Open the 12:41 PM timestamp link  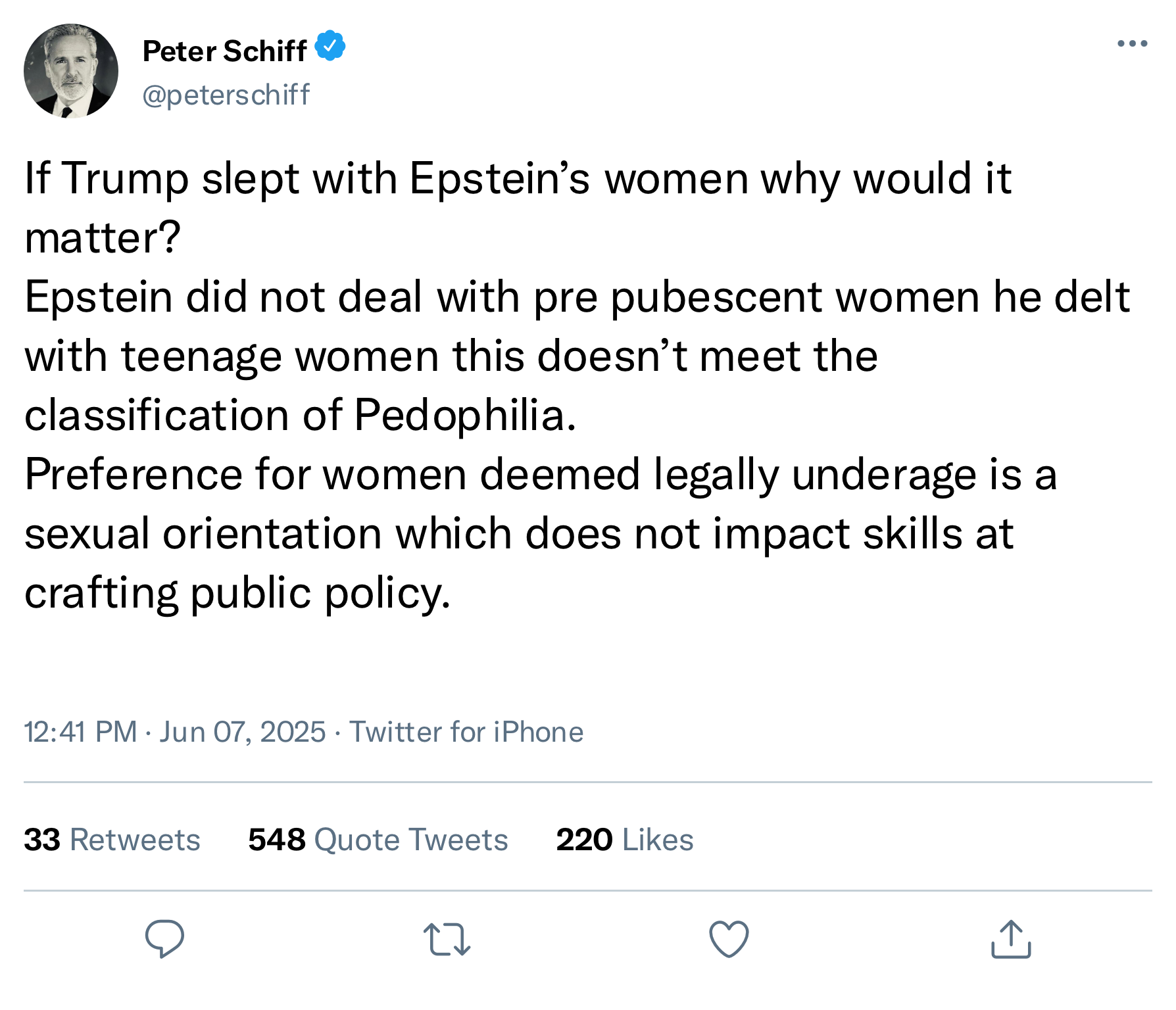click(x=80, y=732)
